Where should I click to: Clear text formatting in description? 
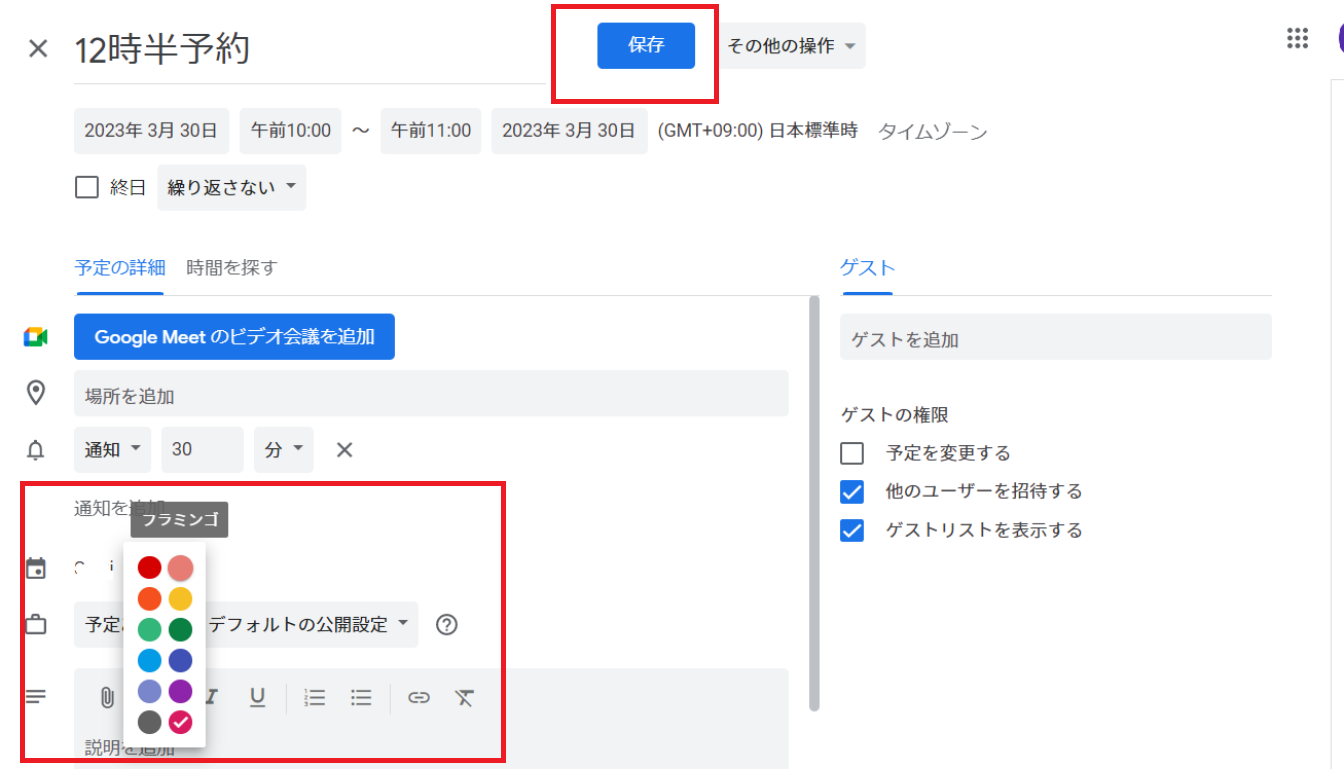(464, 698)
